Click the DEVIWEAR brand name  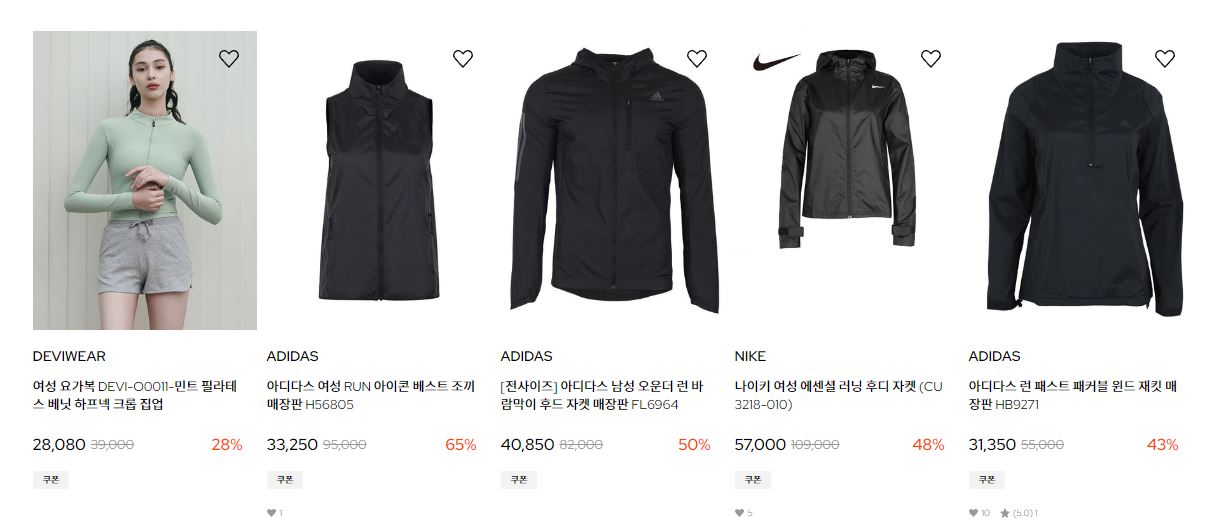tap(69, 356)
